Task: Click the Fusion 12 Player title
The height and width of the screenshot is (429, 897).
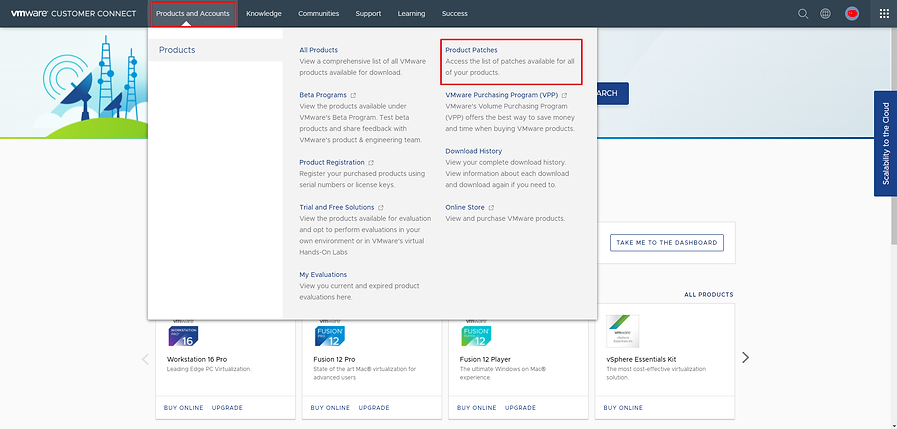Action: (x=485, y=359)
